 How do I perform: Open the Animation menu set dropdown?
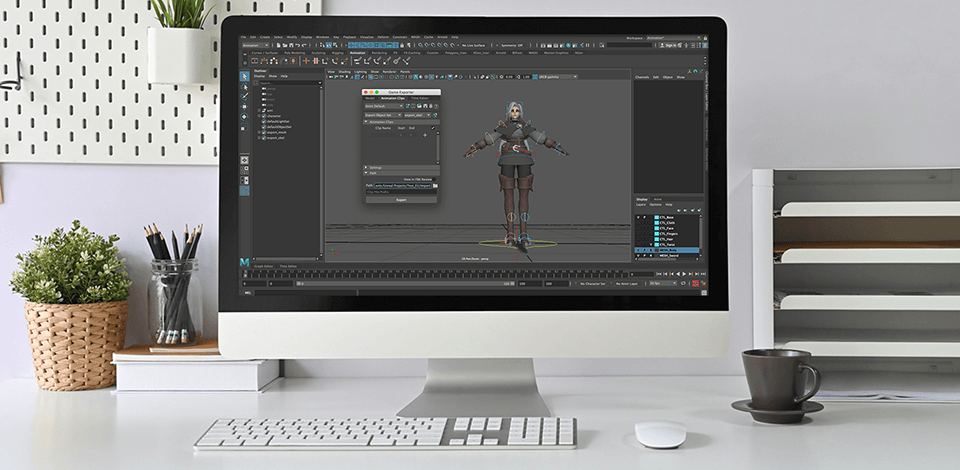(x=258, y=45)
